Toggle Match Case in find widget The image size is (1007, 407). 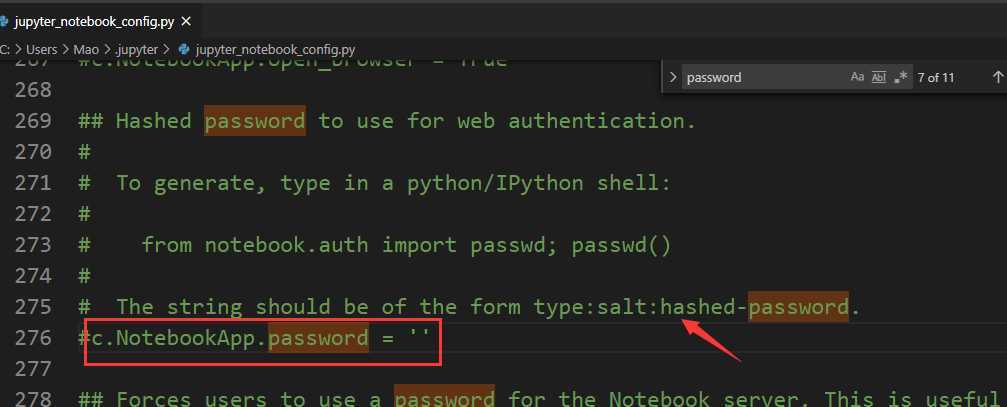(x=857, y=77)
